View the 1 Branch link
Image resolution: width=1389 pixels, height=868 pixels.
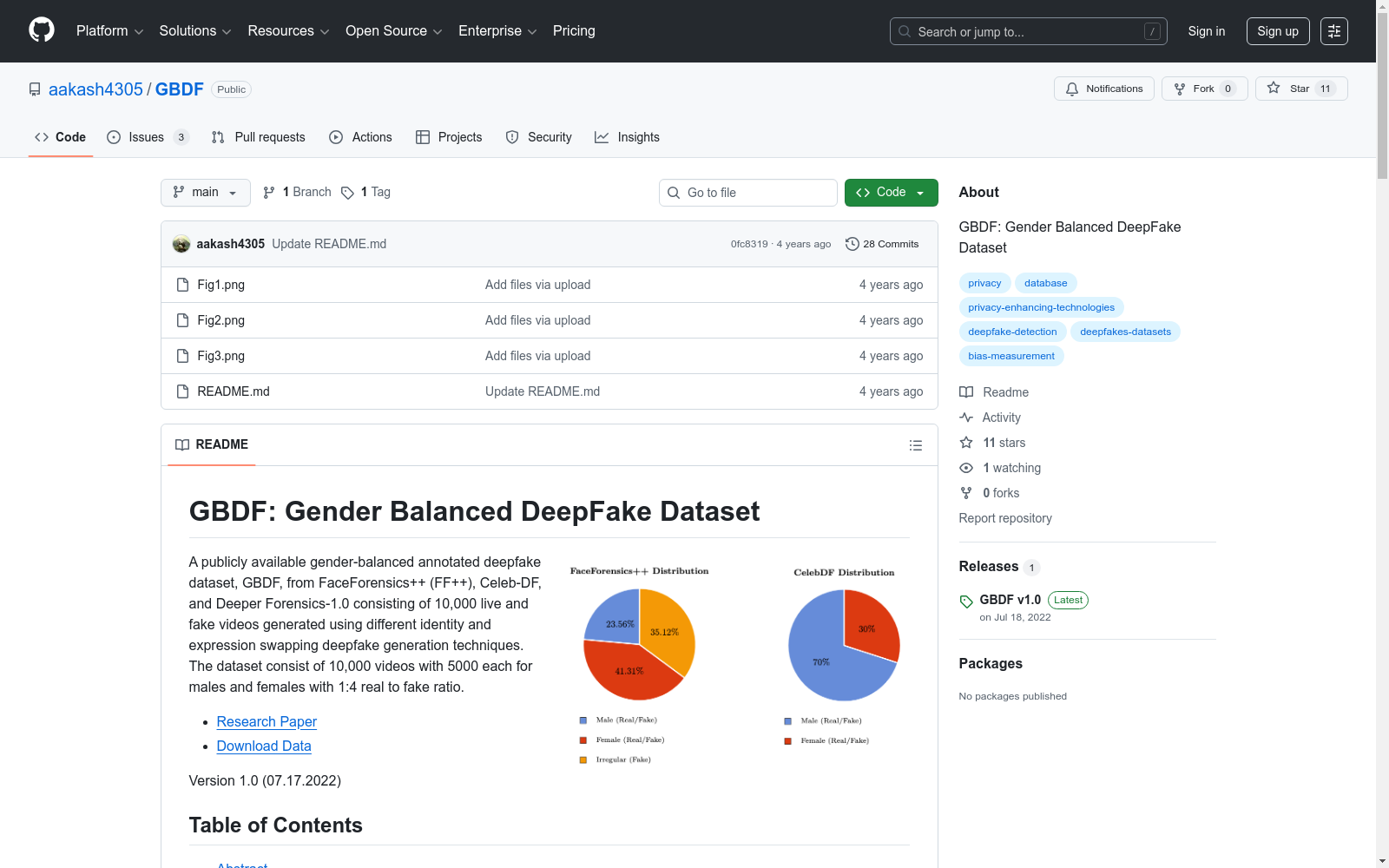[x=297, y=193]
